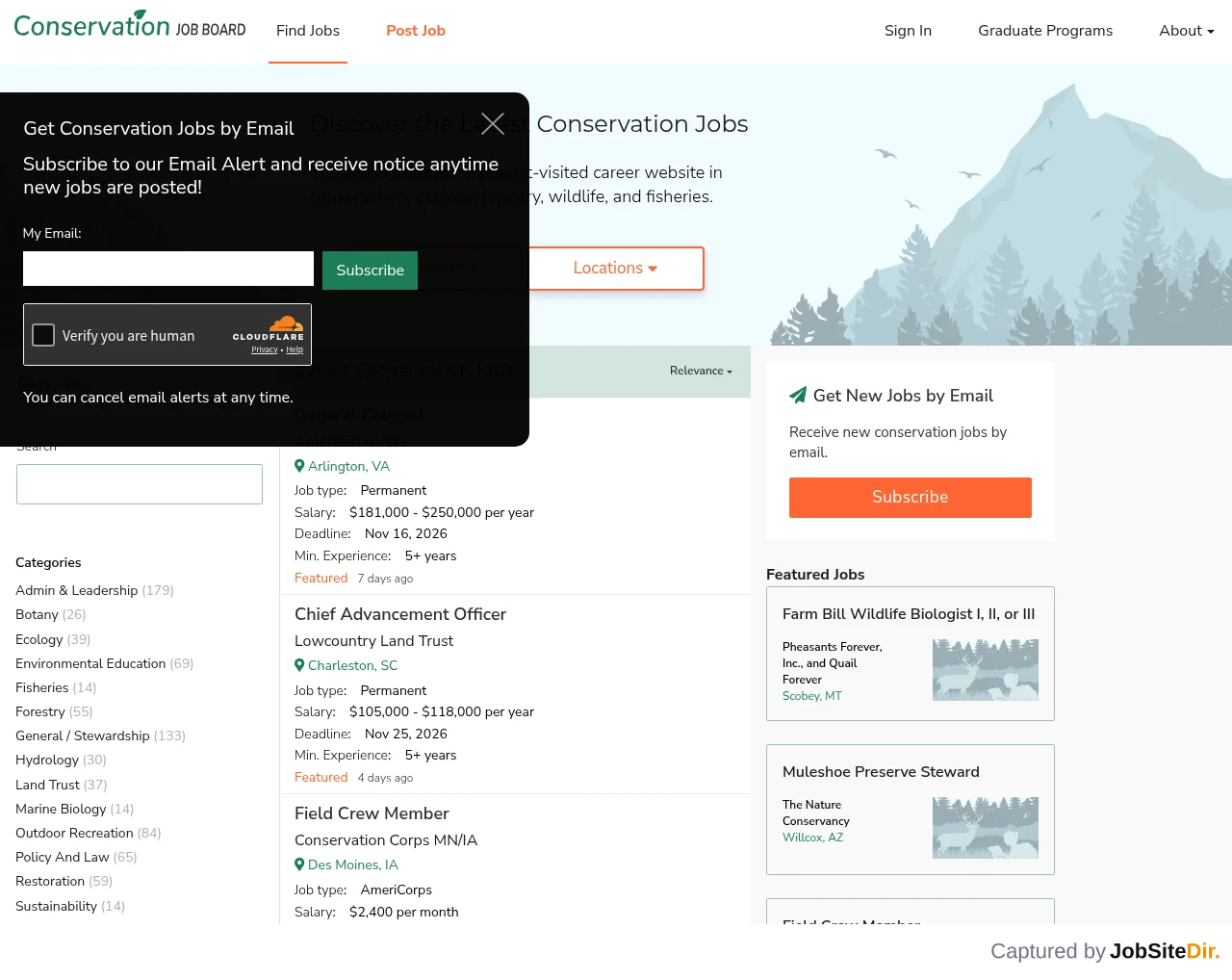Open the Locations dropdown
Screen dimensions: 1232x980
tap(615, 269)
